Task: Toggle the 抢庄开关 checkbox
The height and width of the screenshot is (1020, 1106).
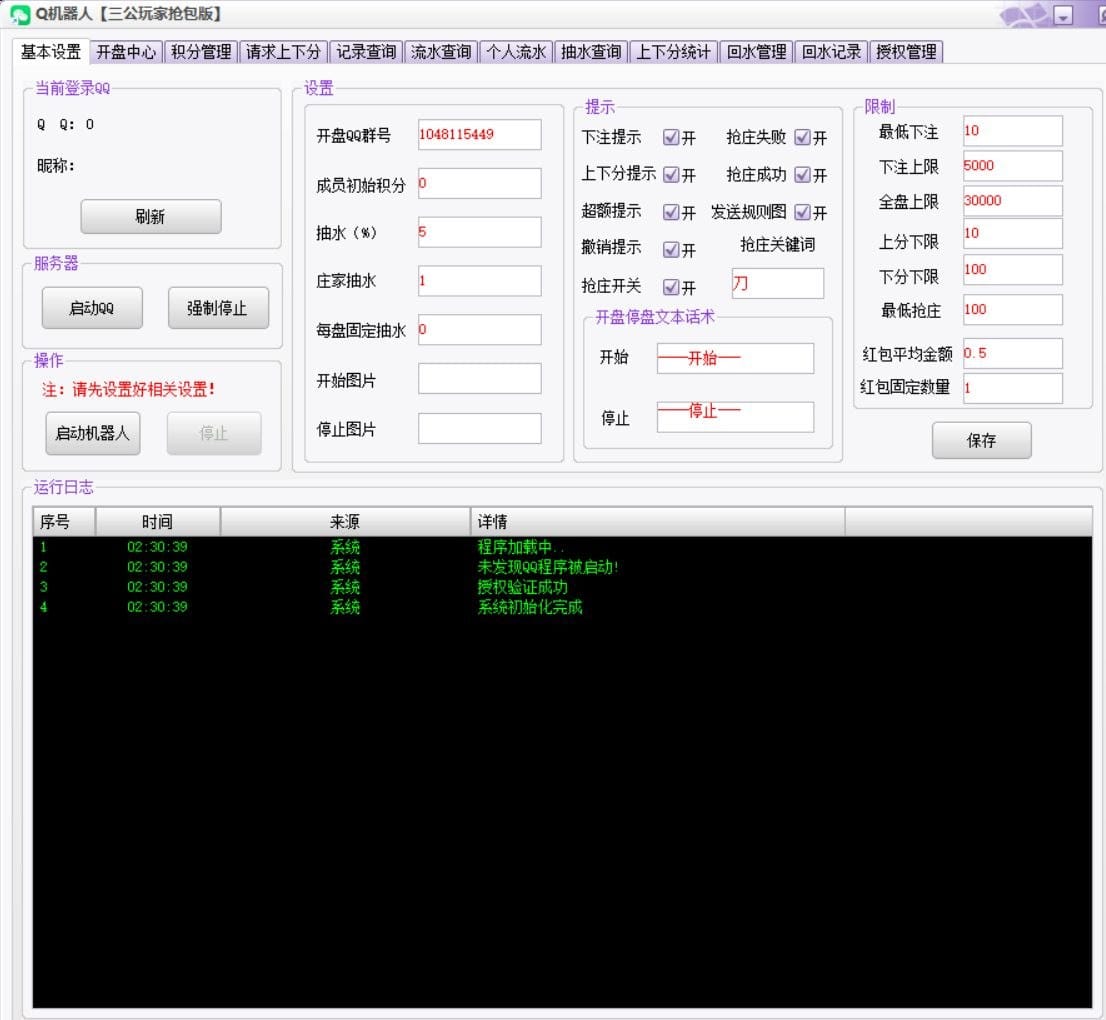Action: tap(671, 287)
